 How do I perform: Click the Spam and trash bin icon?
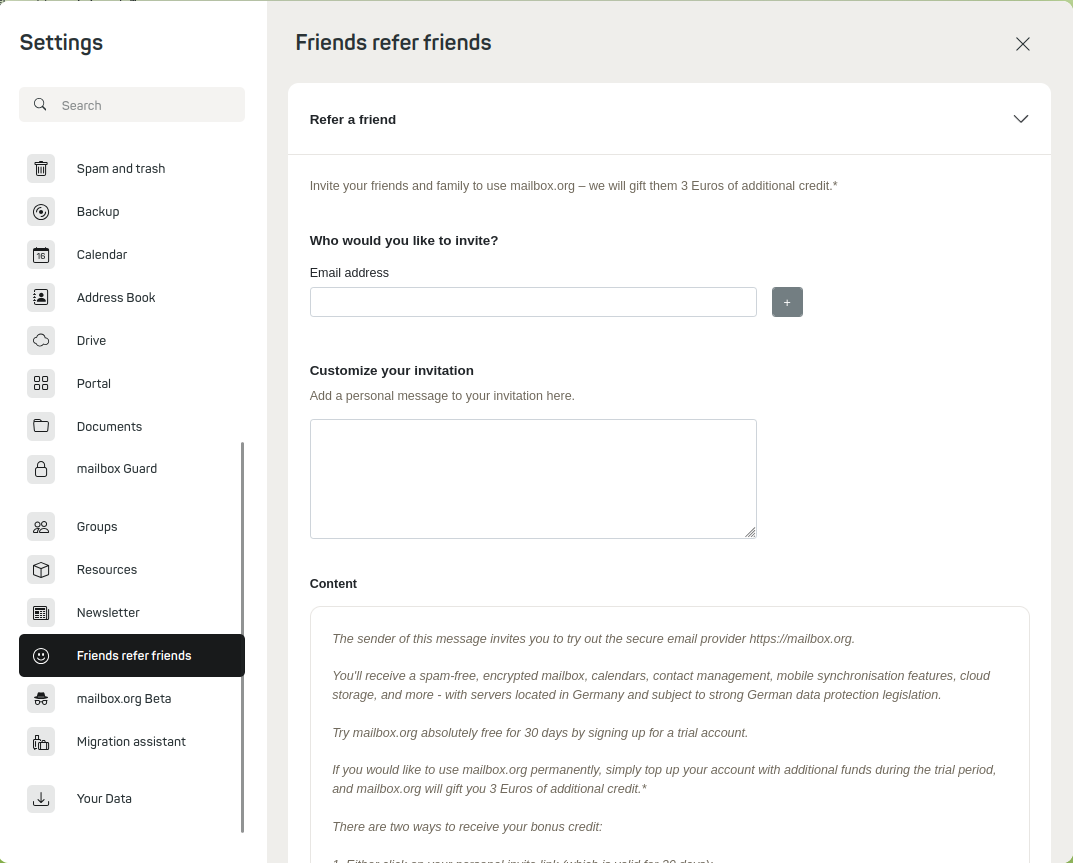pos(41,169)
